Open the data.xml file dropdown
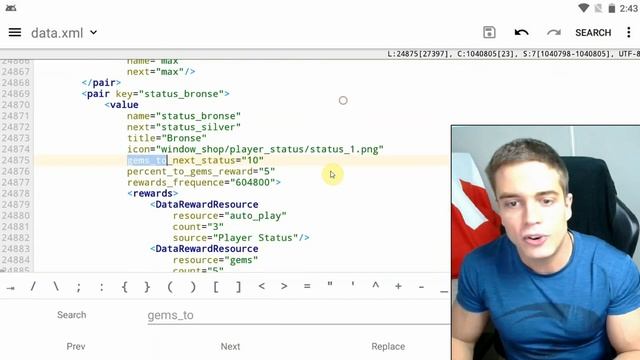 tap(64, 33)
